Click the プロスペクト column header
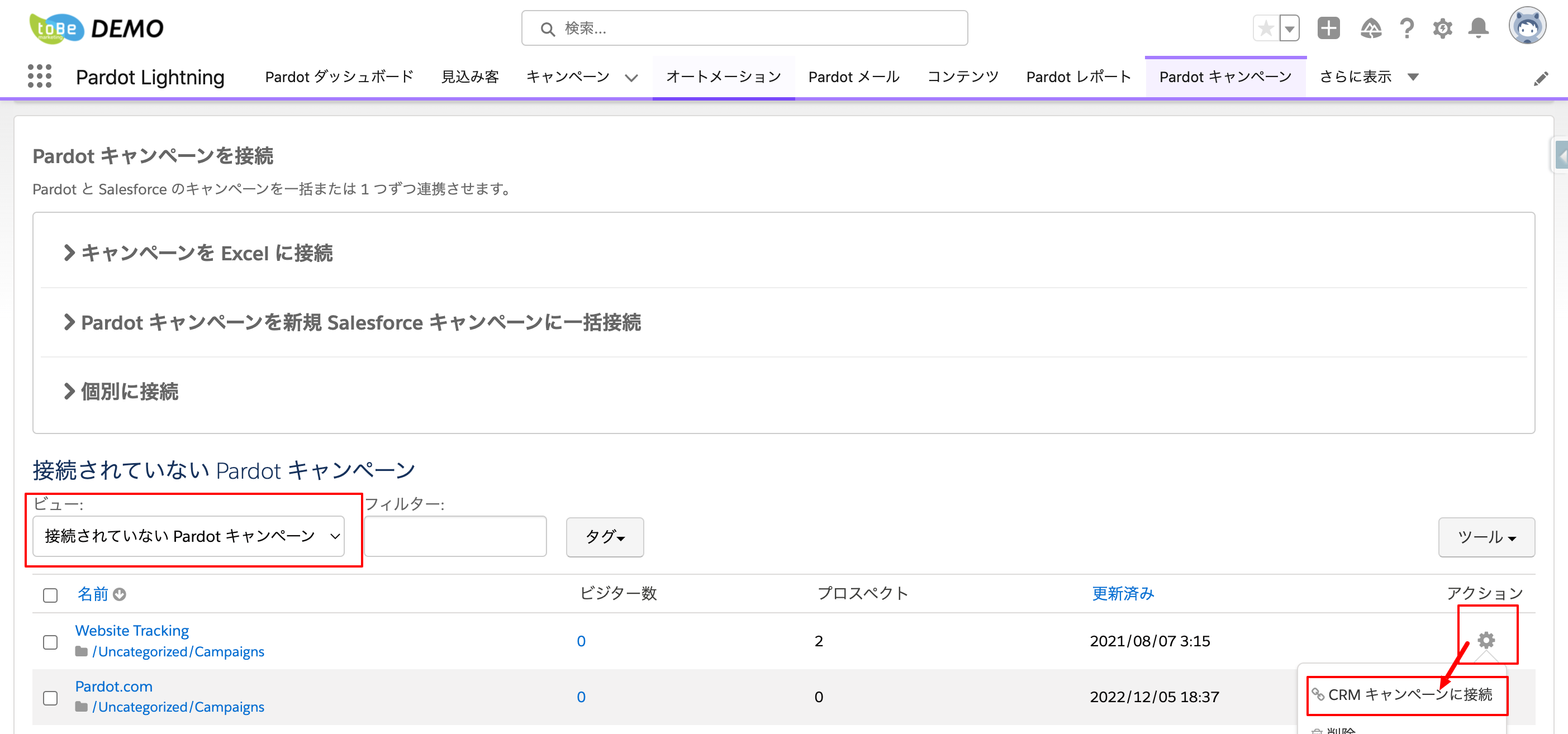 [x=863, y=593]
